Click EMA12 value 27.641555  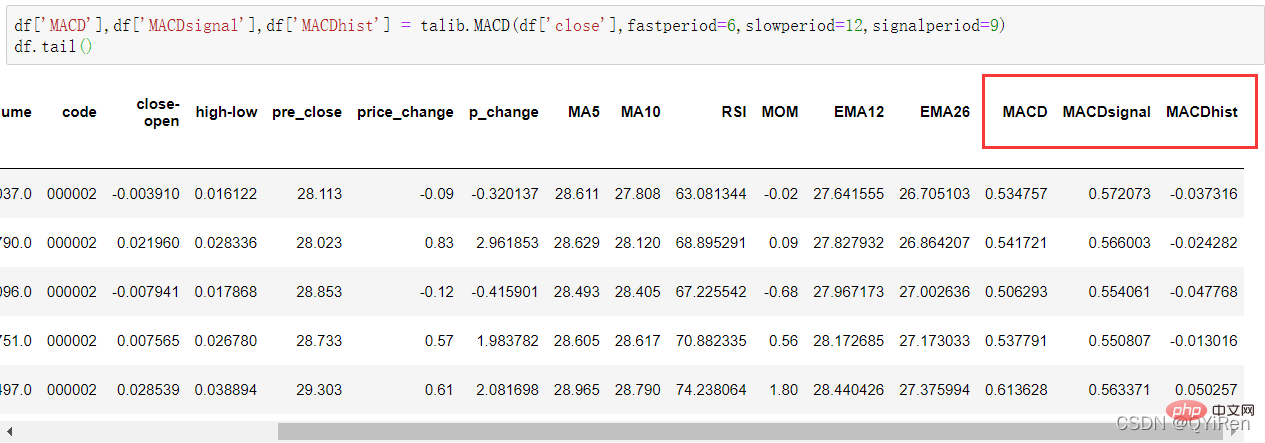[x=849, y=194]
